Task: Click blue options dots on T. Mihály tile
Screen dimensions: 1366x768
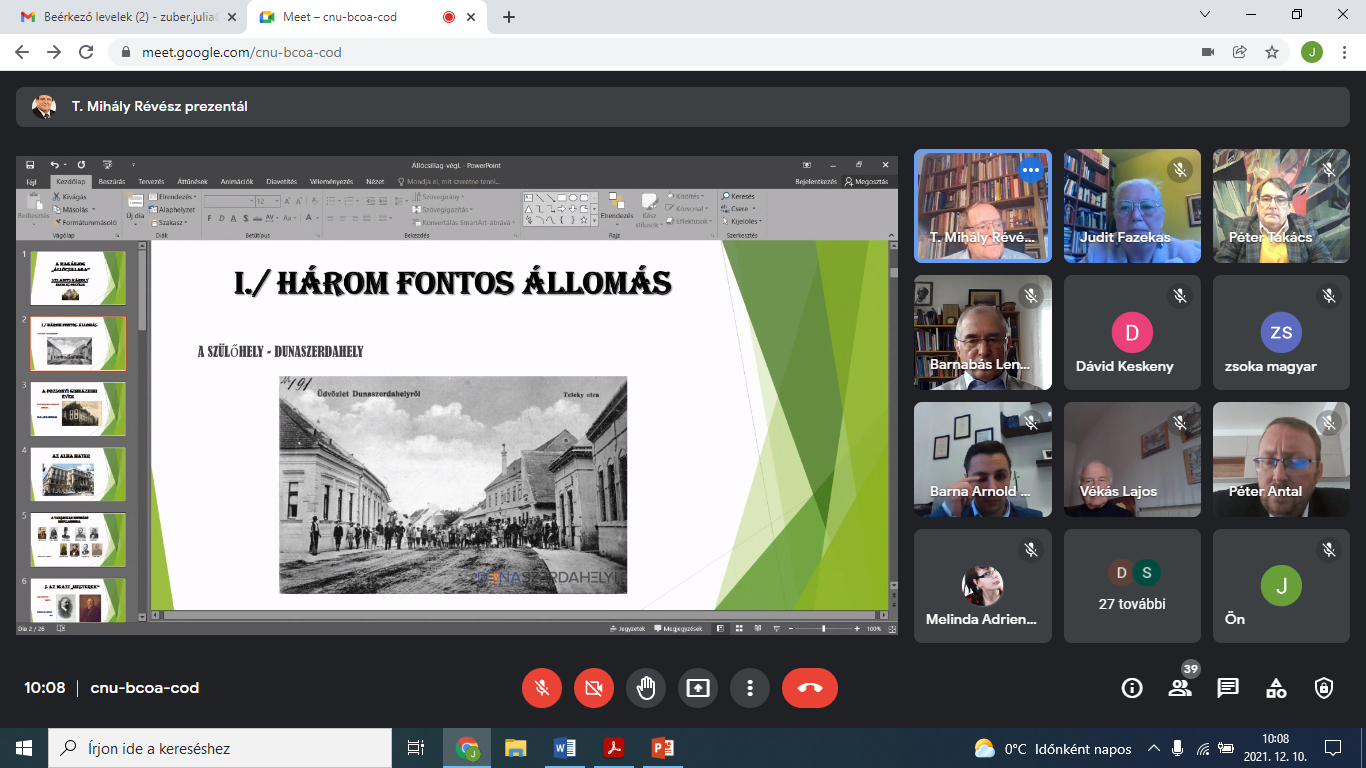Action: click(1031, 170)
